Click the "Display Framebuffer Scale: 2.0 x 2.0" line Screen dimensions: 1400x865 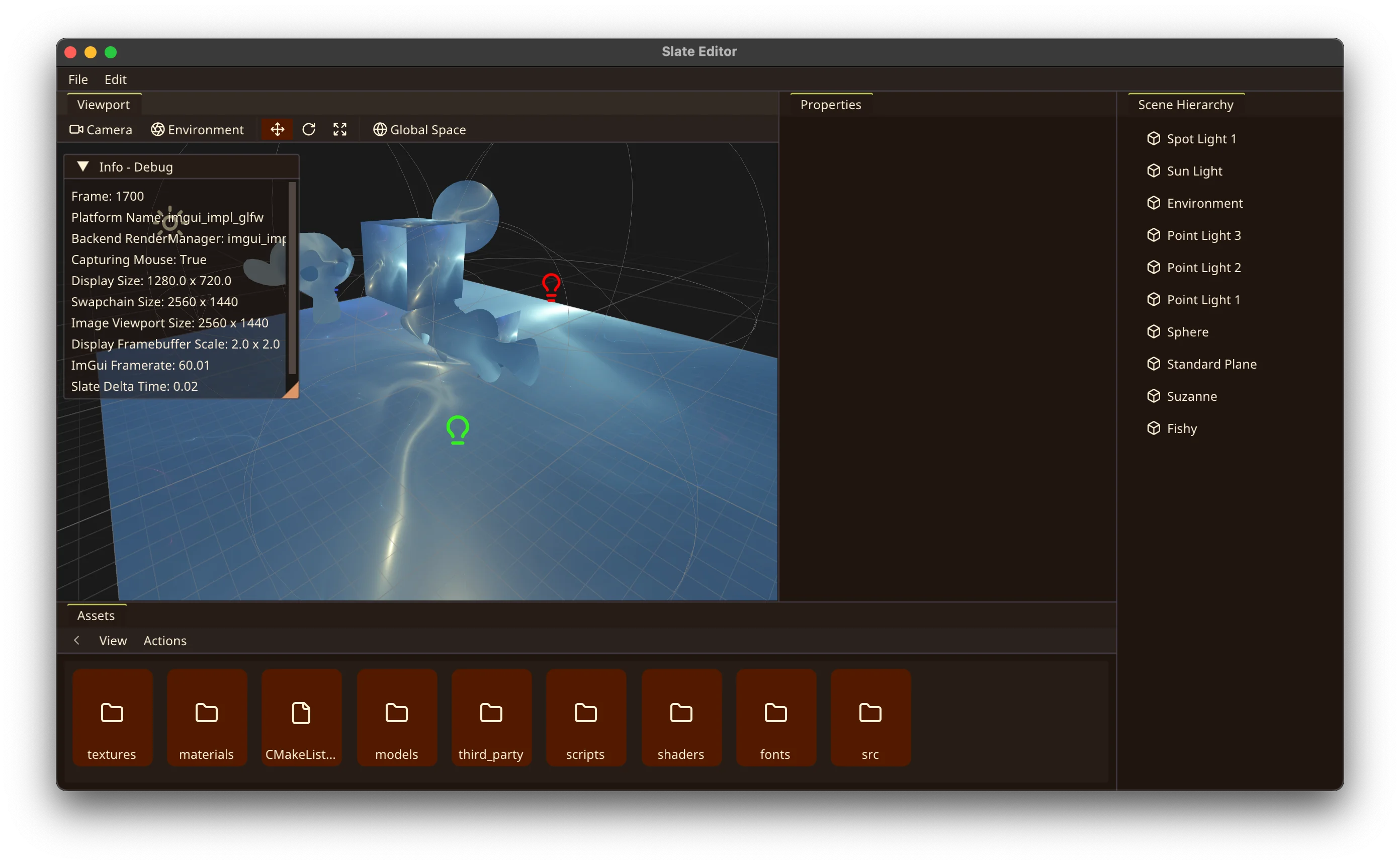click(x=176, y=344)
